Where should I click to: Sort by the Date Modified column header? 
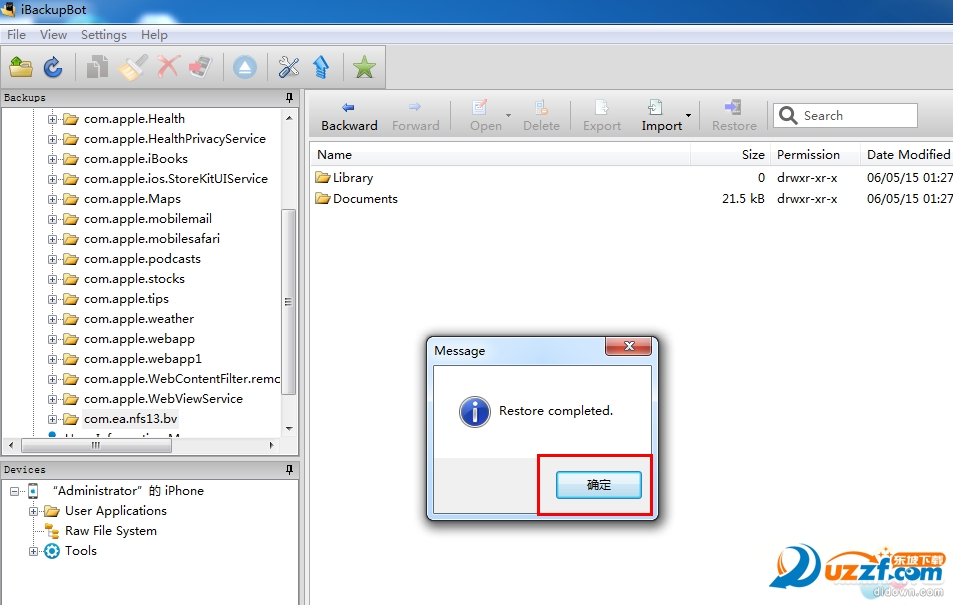coord(907,154)
